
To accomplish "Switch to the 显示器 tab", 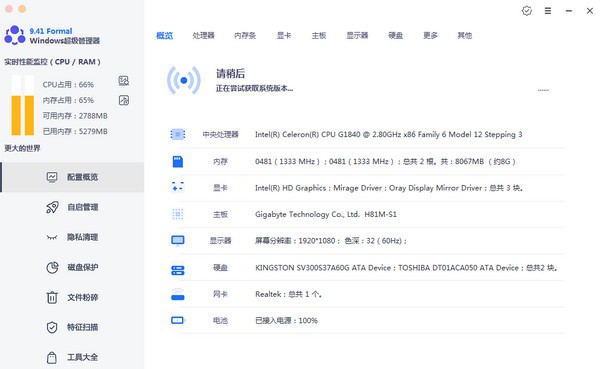I will (x=357, y=36).
